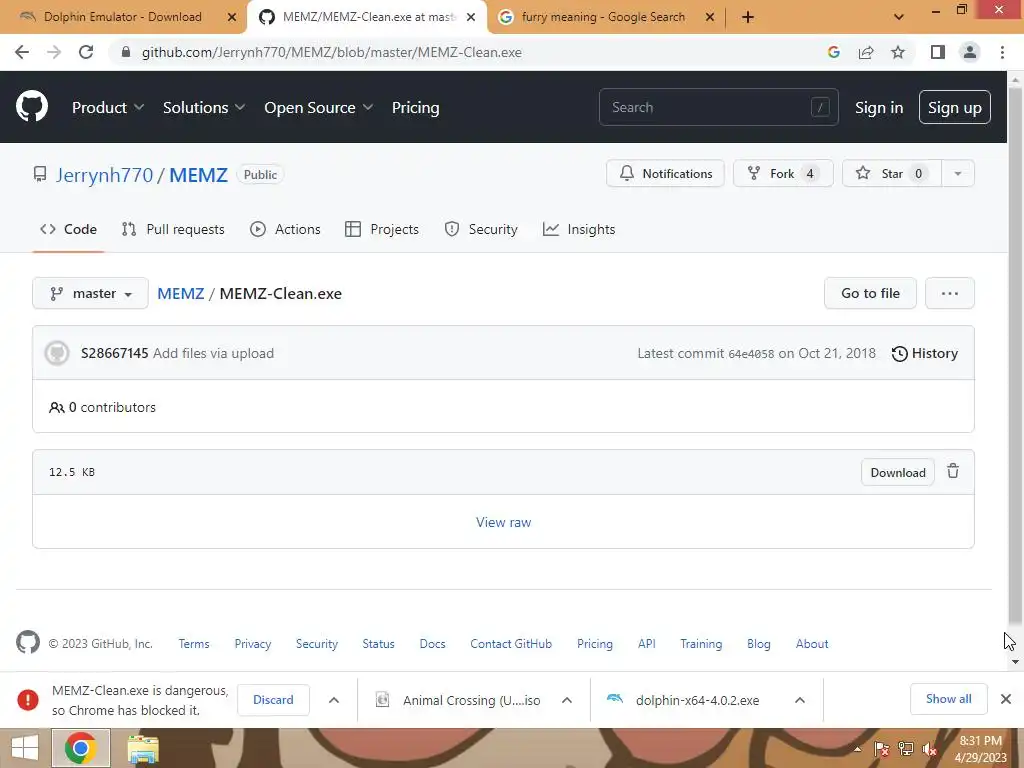Click GitHub logo in page footer
The height and width of the screenshot is (768, 1024).
[x=27, y=643]
